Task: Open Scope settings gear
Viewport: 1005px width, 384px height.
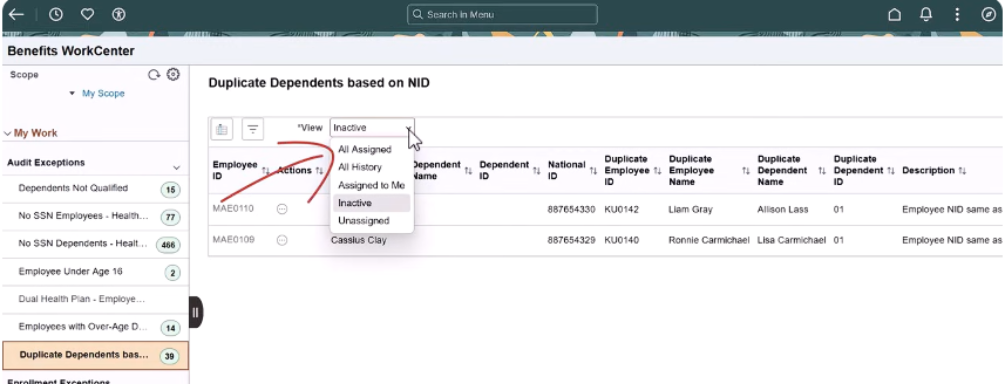Action: [x=173, y=74]
